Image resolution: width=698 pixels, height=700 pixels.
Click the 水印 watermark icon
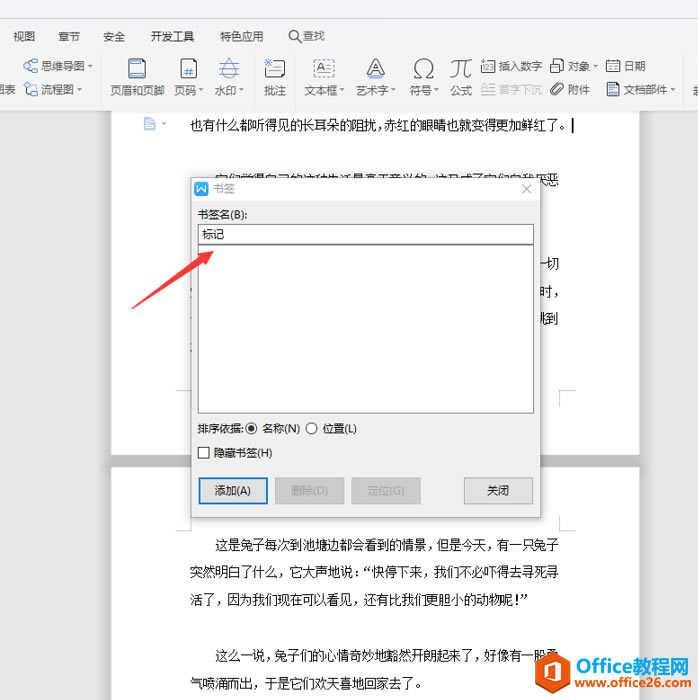tap(229, 69)
